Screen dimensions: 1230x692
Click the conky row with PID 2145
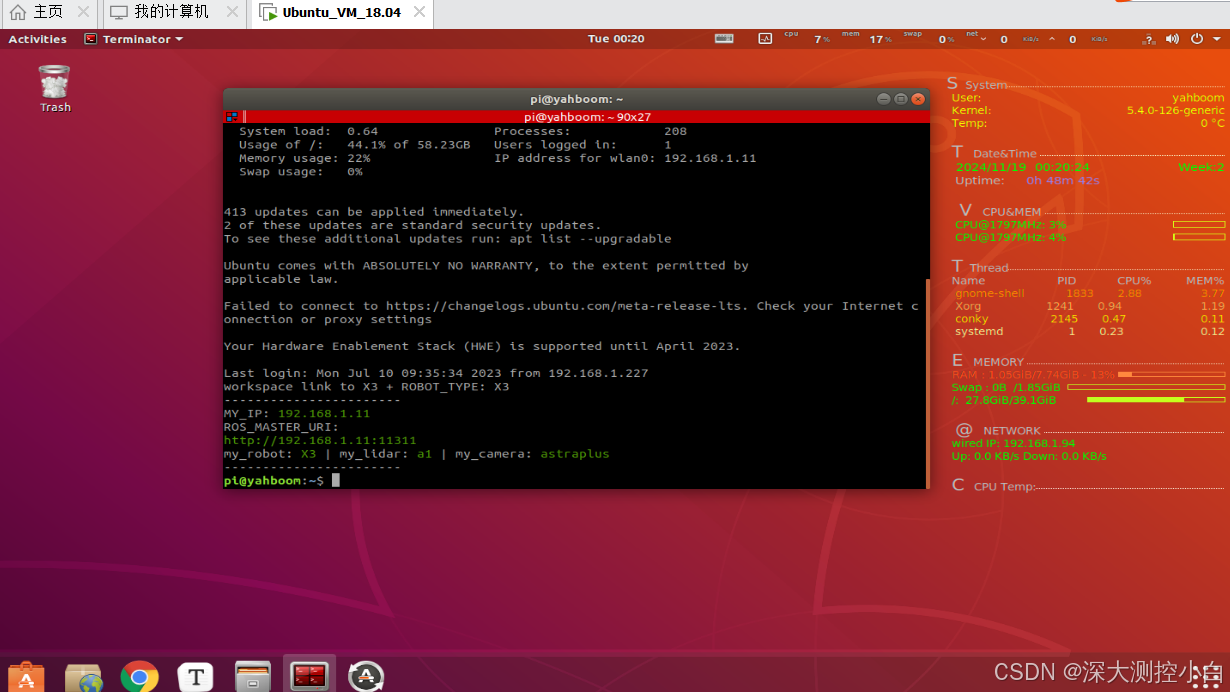pyautogui.click(x=1089, y=319)
